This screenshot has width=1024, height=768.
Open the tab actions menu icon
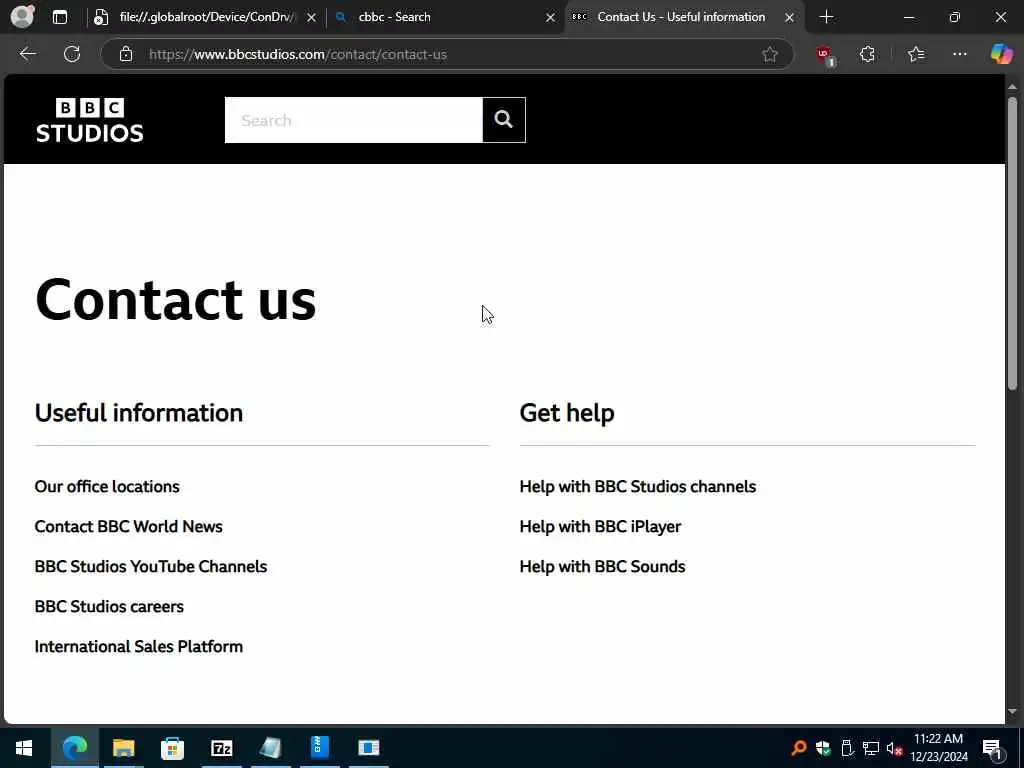click(x=59, y=17)
